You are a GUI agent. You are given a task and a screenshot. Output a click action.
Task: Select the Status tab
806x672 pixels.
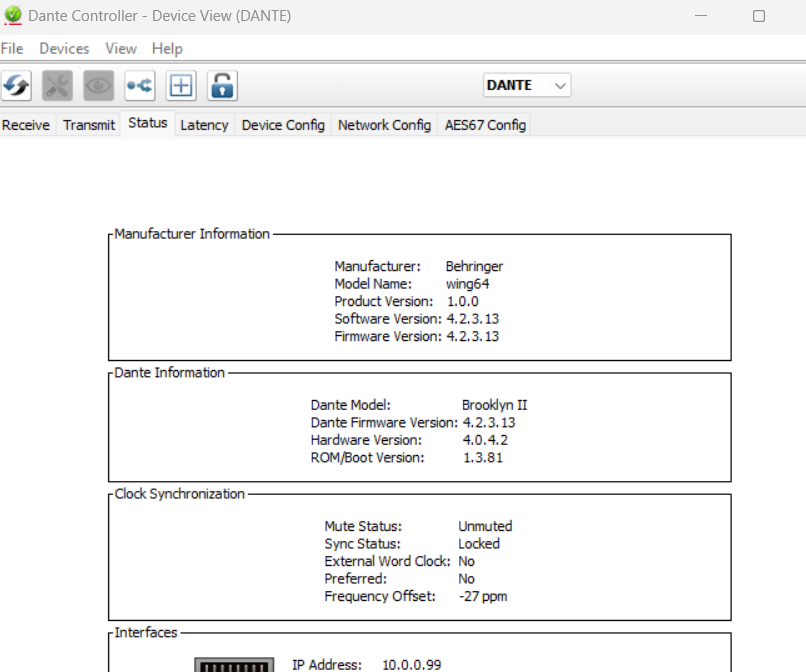click(148, 123)
